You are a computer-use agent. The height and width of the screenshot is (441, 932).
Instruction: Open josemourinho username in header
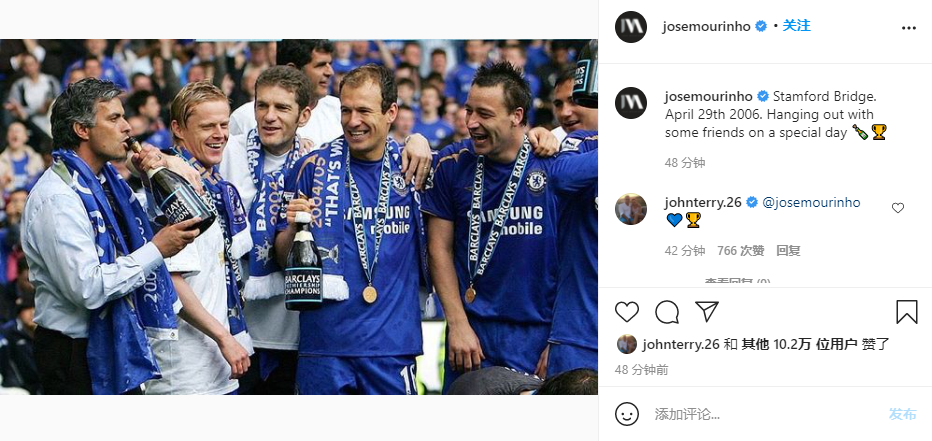coord(707,27)
